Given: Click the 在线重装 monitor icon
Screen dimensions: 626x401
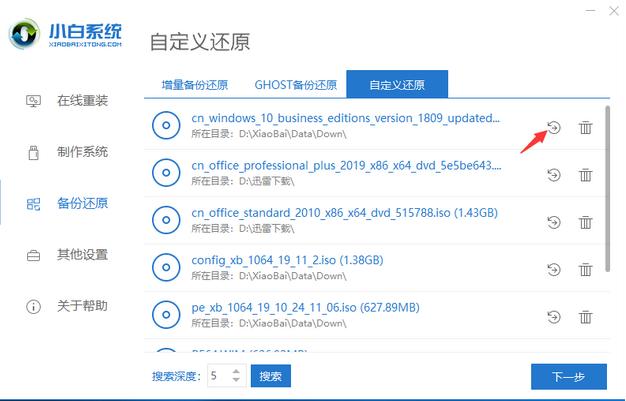Looking at the screenshot, I should [x=33, y=101].
